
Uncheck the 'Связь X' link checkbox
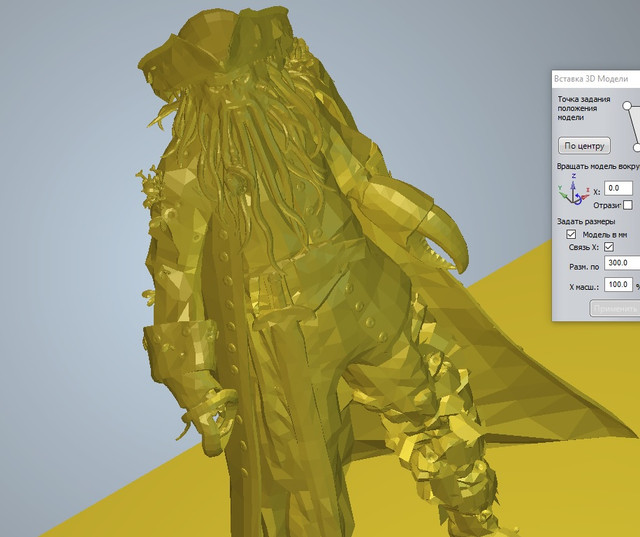pyautogui.click(x=609, y=247)
